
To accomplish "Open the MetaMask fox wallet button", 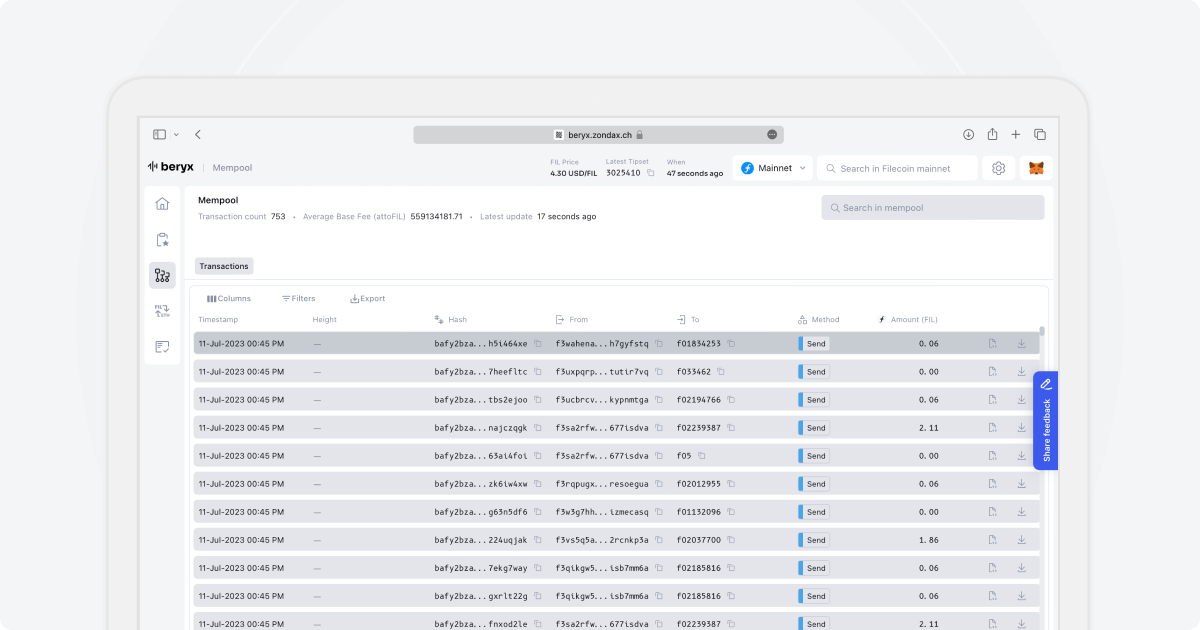I will click(x=1036, y=168).
